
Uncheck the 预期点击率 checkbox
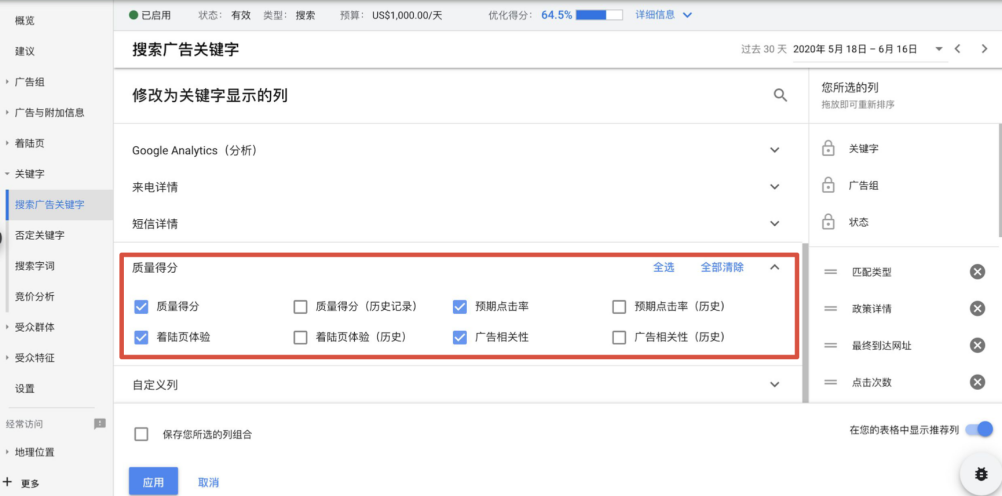pos(459,307)
